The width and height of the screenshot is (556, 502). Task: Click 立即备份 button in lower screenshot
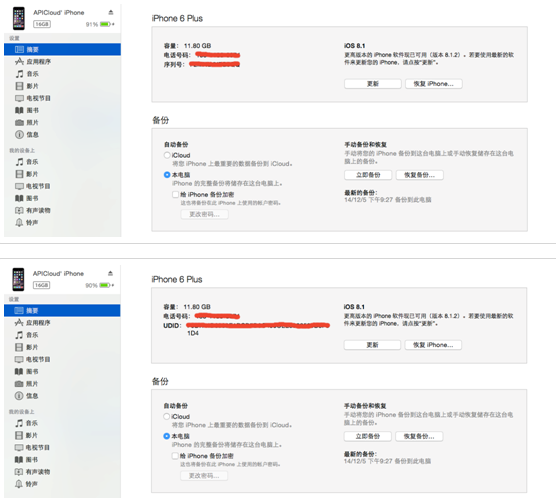click(x=368, y=436)
